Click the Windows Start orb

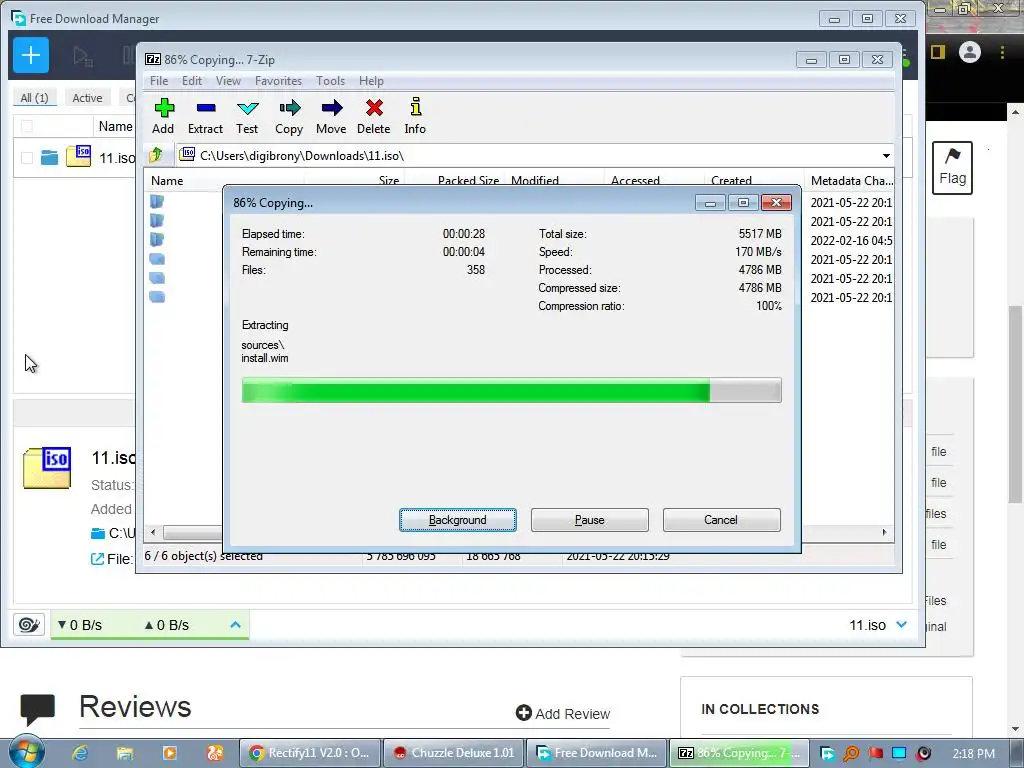(26, 752)
